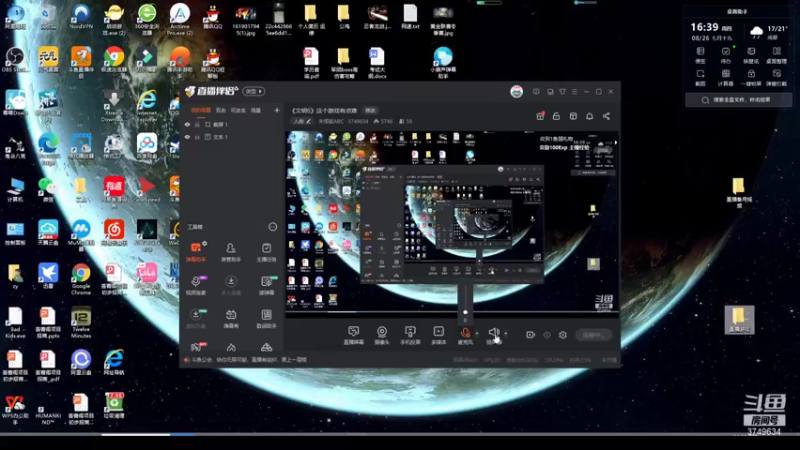800x450 pixels.
Task: Add a 摄像头 camera source
Action: pyautogui.click(x=382, y=335)
